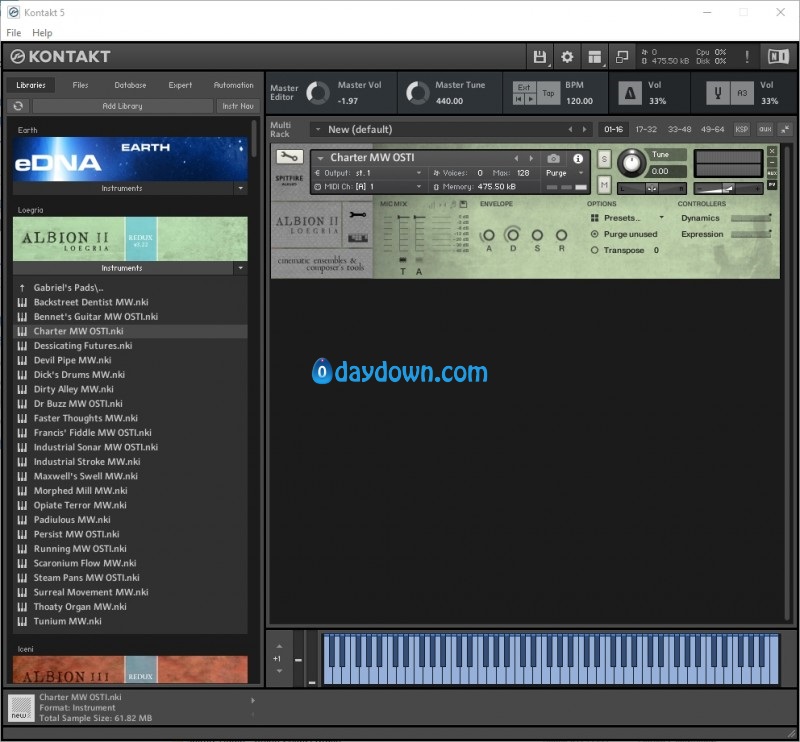Click the mic mix save icon

click(x=463, y=204)
